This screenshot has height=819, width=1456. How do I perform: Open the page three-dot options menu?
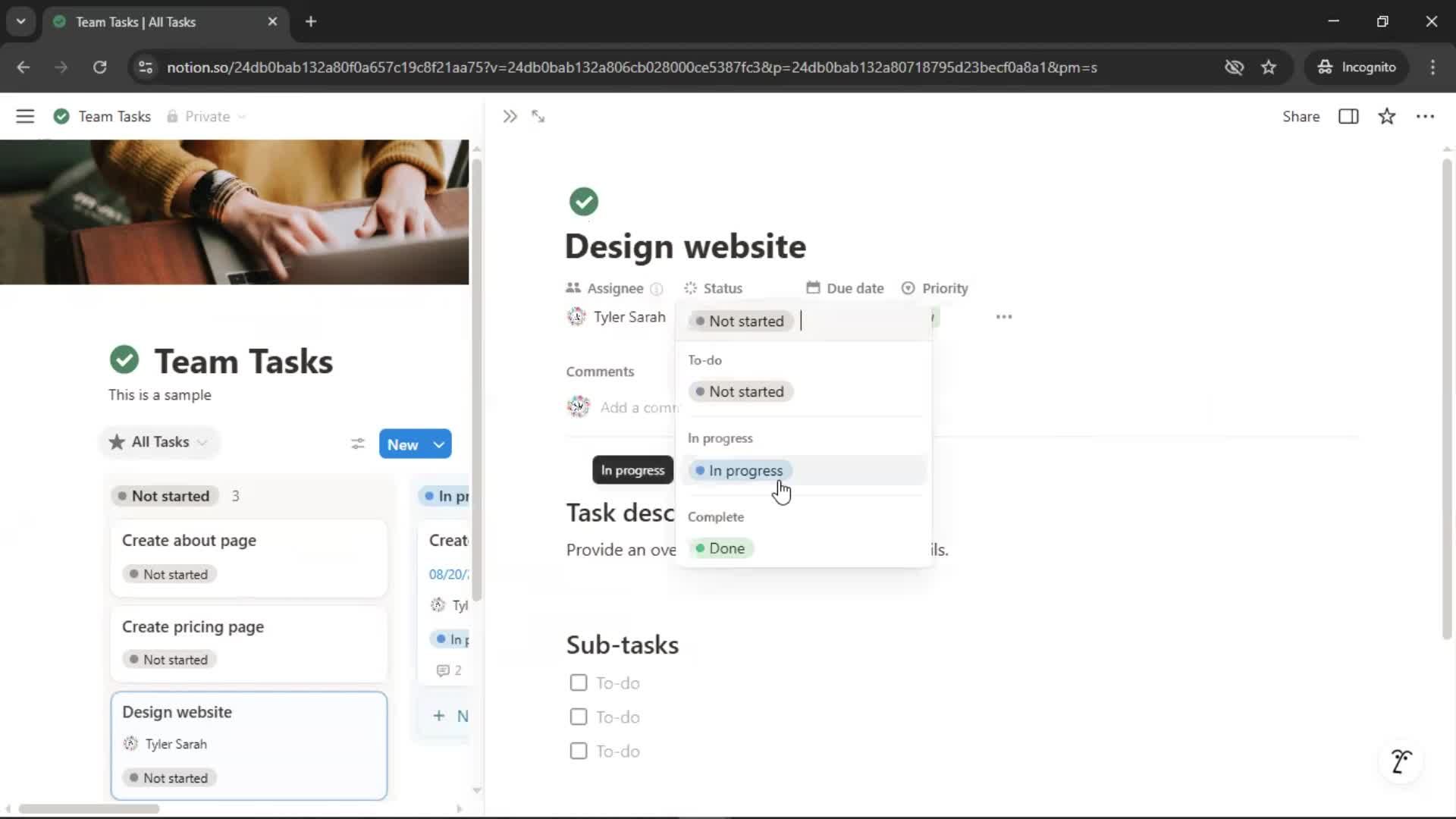click(x=1425, y=116)
